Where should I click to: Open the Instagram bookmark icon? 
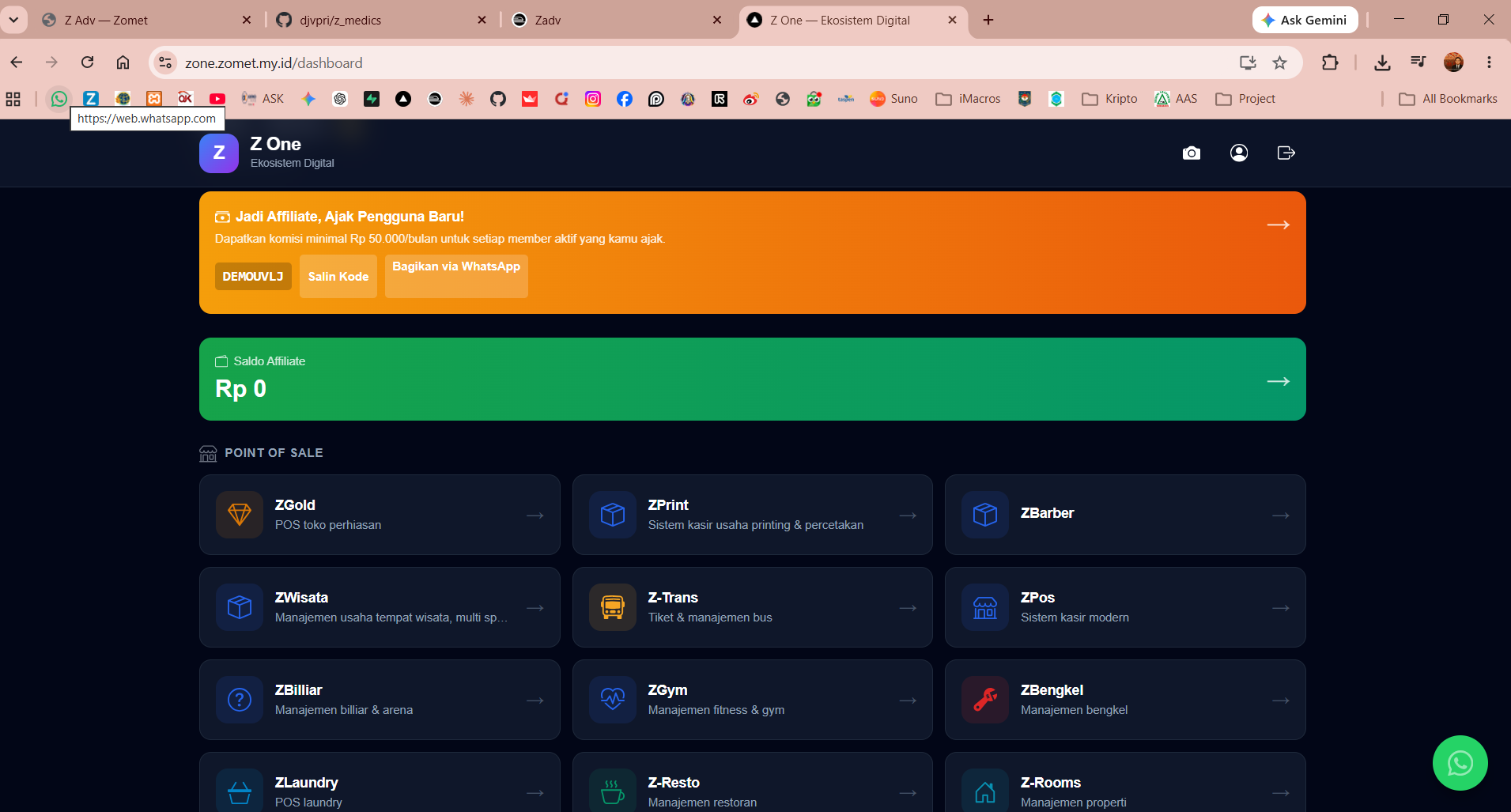pos(593,99)
